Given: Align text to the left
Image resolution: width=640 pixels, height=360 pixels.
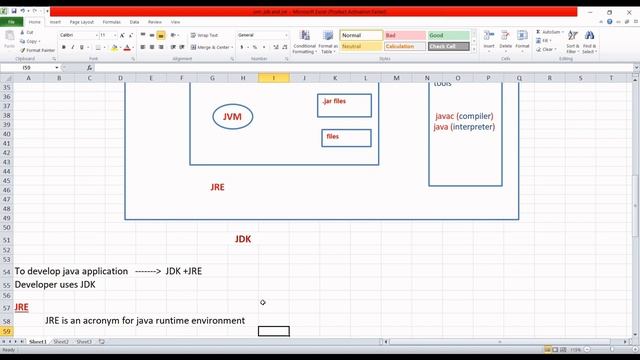Looking at the screenshot, I should [x=143, y=47].
